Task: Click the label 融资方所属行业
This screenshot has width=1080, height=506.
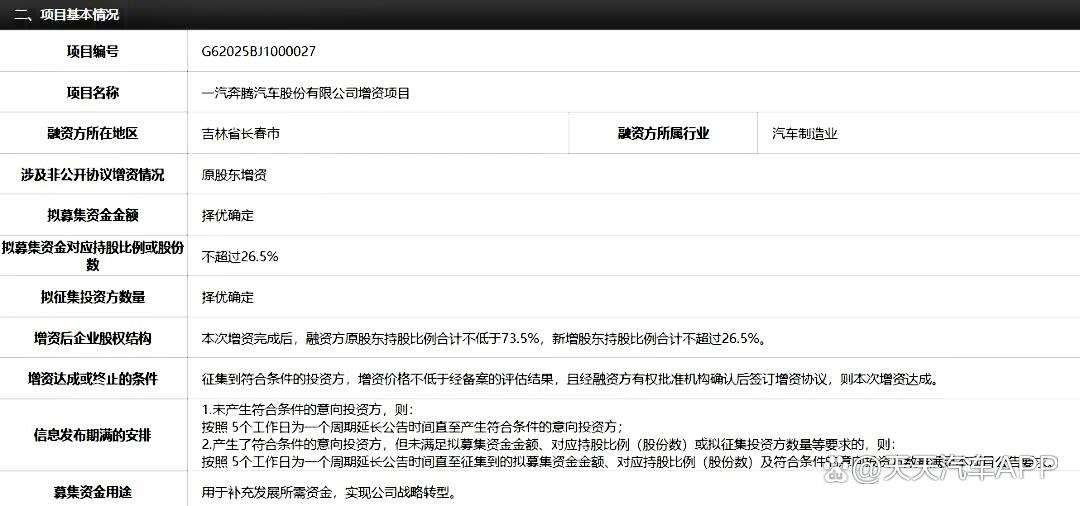Action: tap(663, 134)
